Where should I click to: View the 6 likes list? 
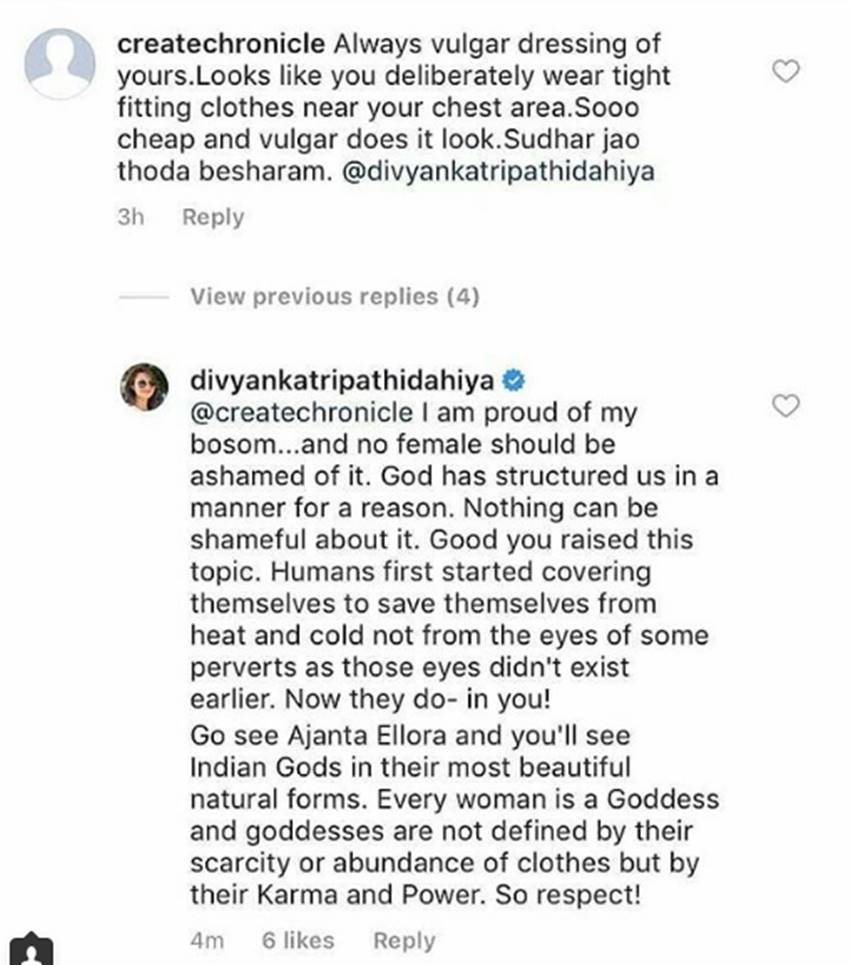[x=298, y=940]
